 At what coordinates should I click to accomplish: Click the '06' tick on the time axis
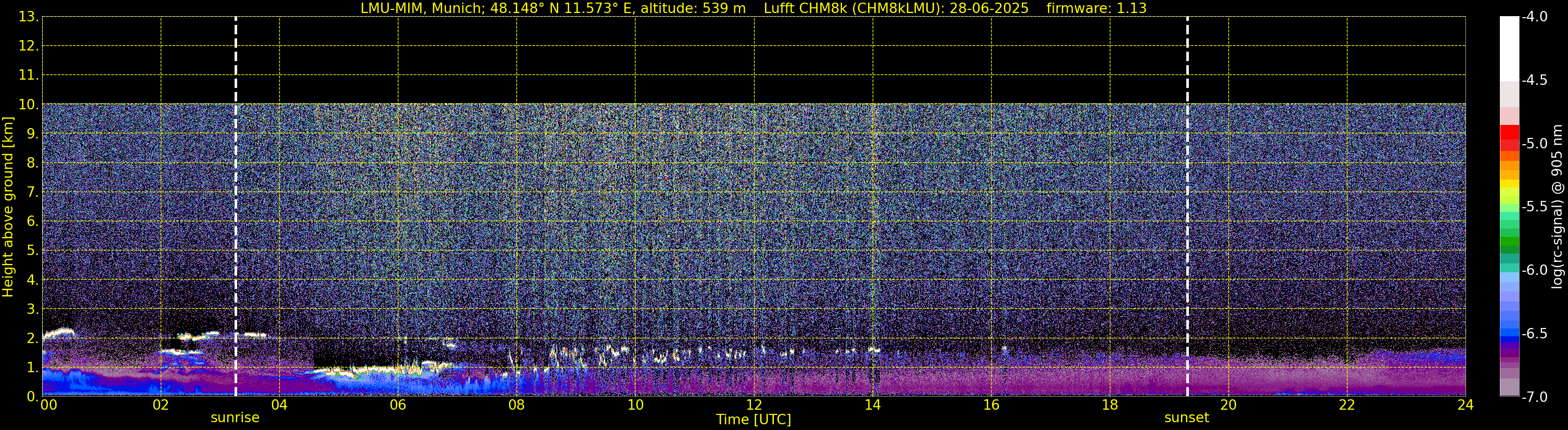(398, 405)
